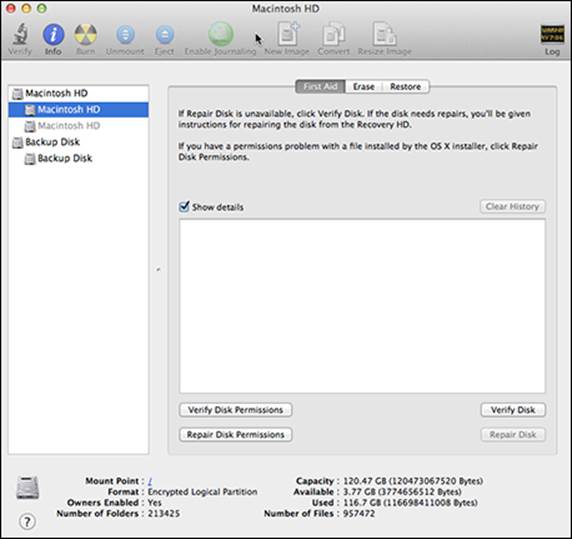The height and width of the screenshot is (539, 572).
Task: Open the Info toolbar icon
Action: pyautogui.click(x=53, y=34)
